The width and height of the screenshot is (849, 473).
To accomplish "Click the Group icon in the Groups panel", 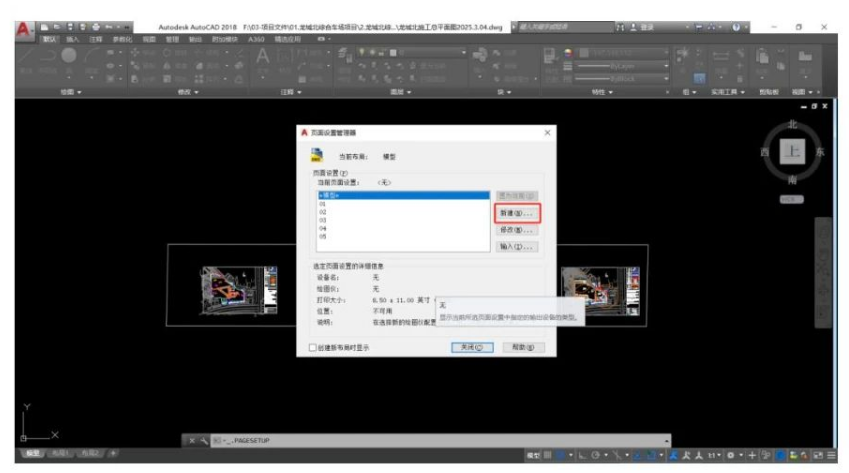I will tap(683, 53).
